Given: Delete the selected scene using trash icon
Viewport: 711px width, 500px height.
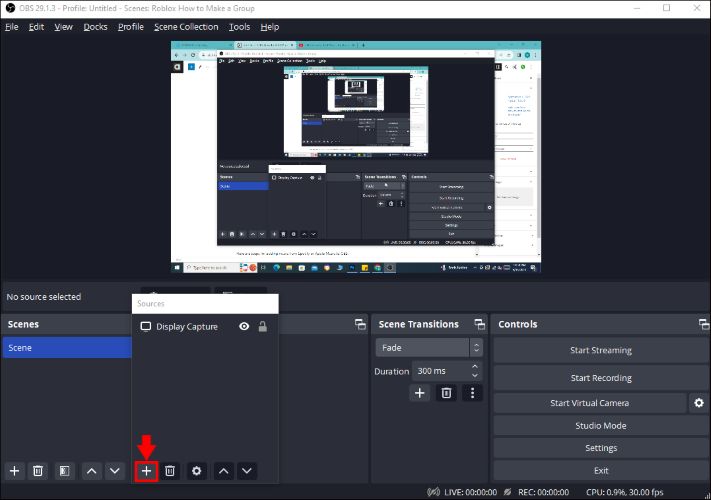Looking at the screenshot, I should [38, 470].
